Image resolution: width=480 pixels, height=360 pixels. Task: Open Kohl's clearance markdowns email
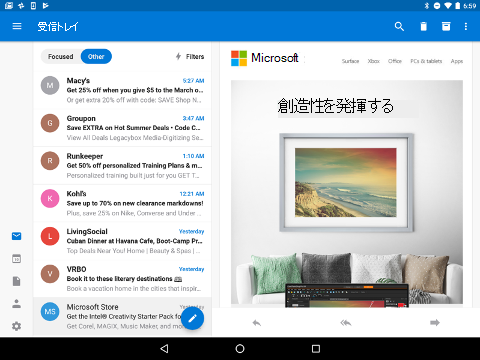pos(123,203)
